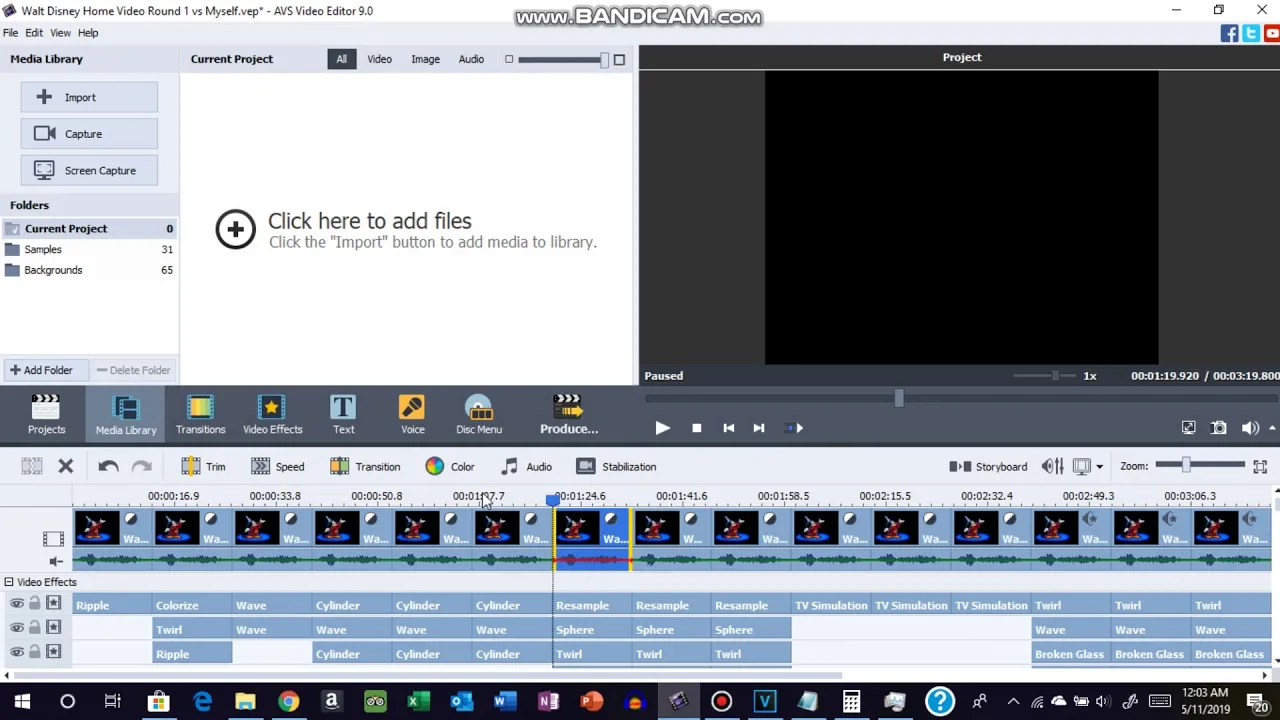
Task: Select the Media Library section
Action: pos(126,414)
